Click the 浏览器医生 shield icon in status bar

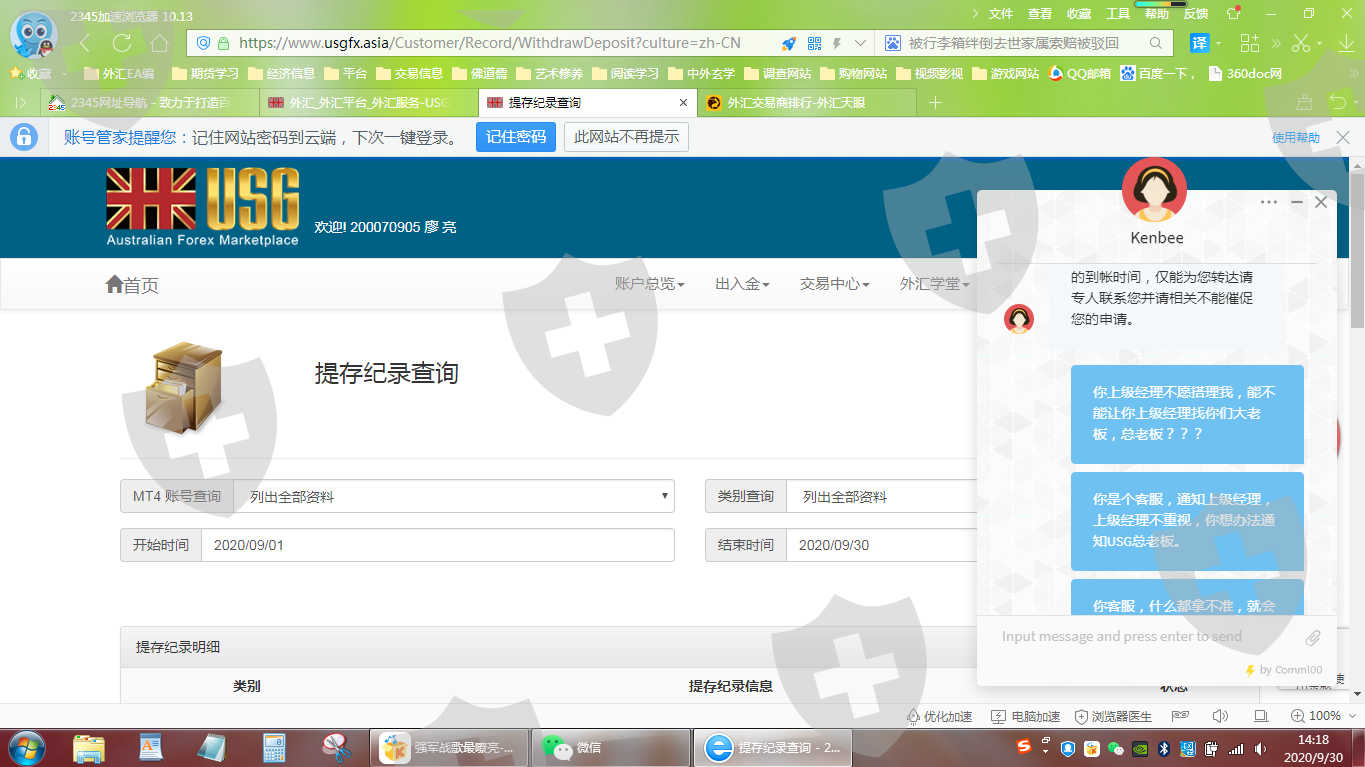pyautogui.click(x=1081, y=716)
